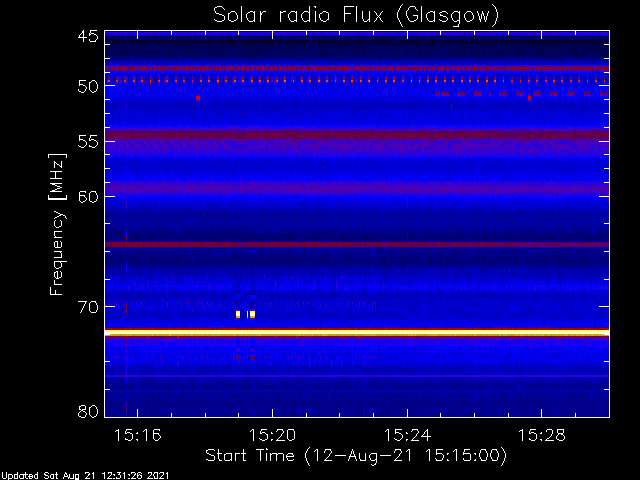Click the 70 frequency tick label
This screenshot has width=640, height=480.
88,307
